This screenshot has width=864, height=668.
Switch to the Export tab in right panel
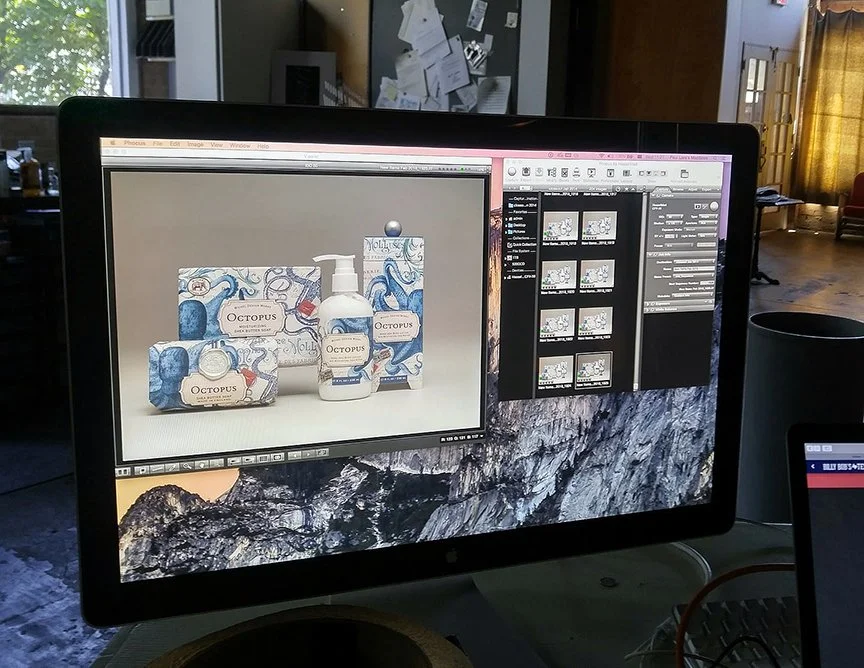click(x=706, y=190)
